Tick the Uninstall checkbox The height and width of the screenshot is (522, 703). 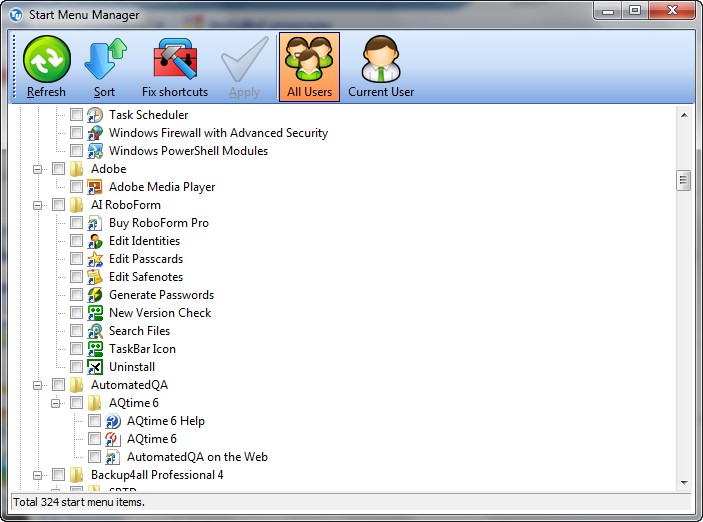click(76, 367)
